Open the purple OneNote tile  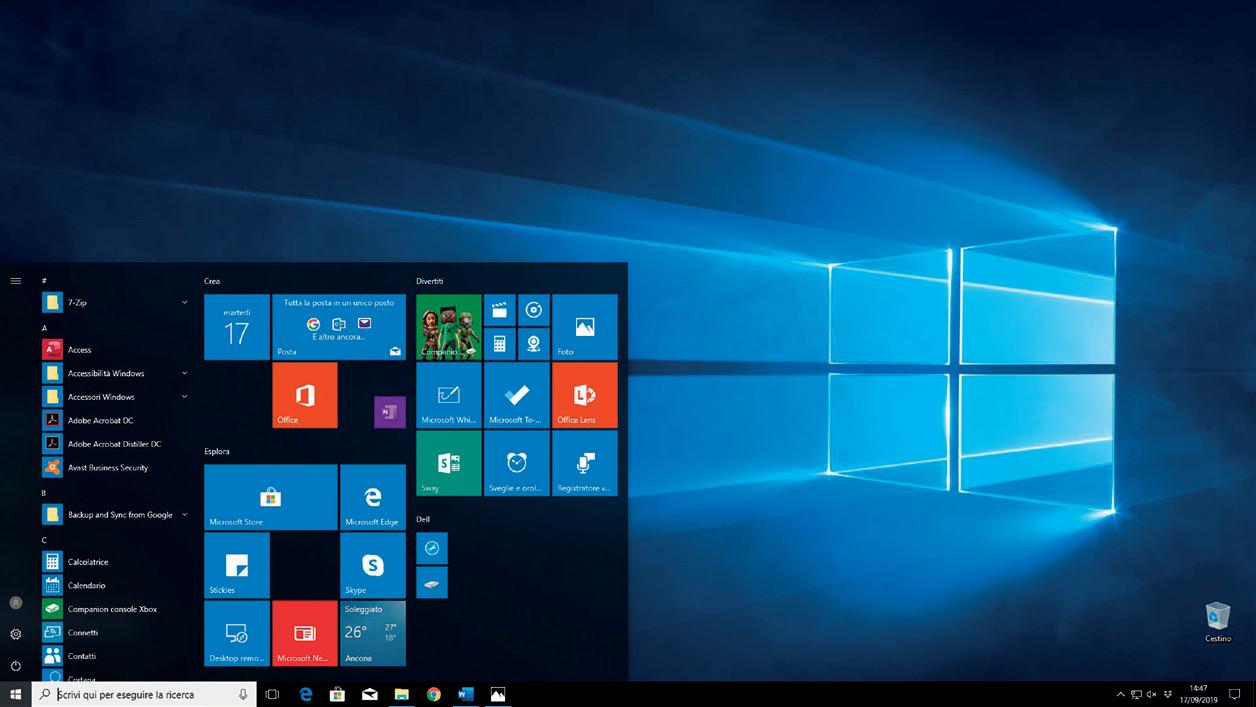[389, 412]
